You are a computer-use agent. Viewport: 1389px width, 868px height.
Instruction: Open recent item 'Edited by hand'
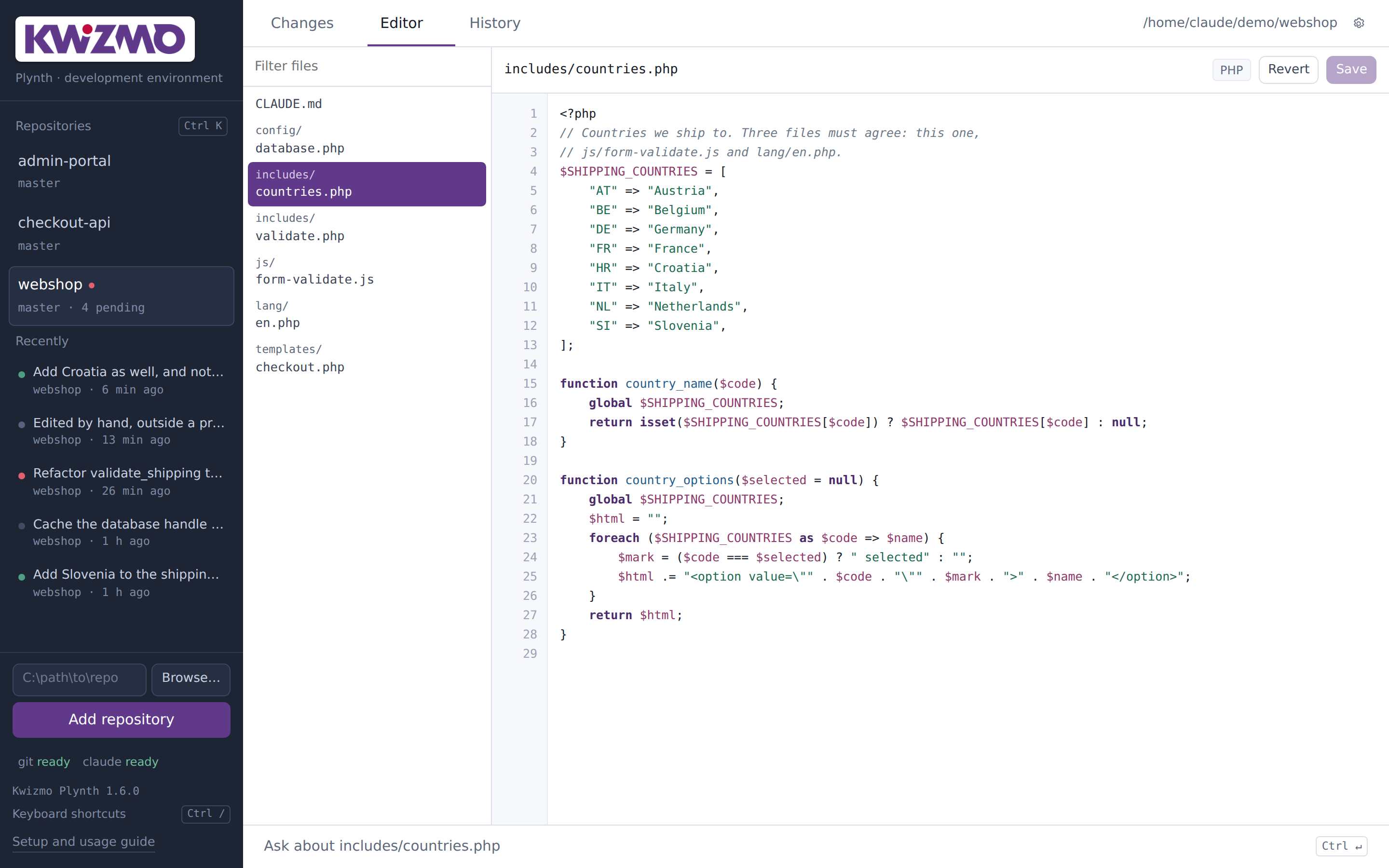coord(121,431)
